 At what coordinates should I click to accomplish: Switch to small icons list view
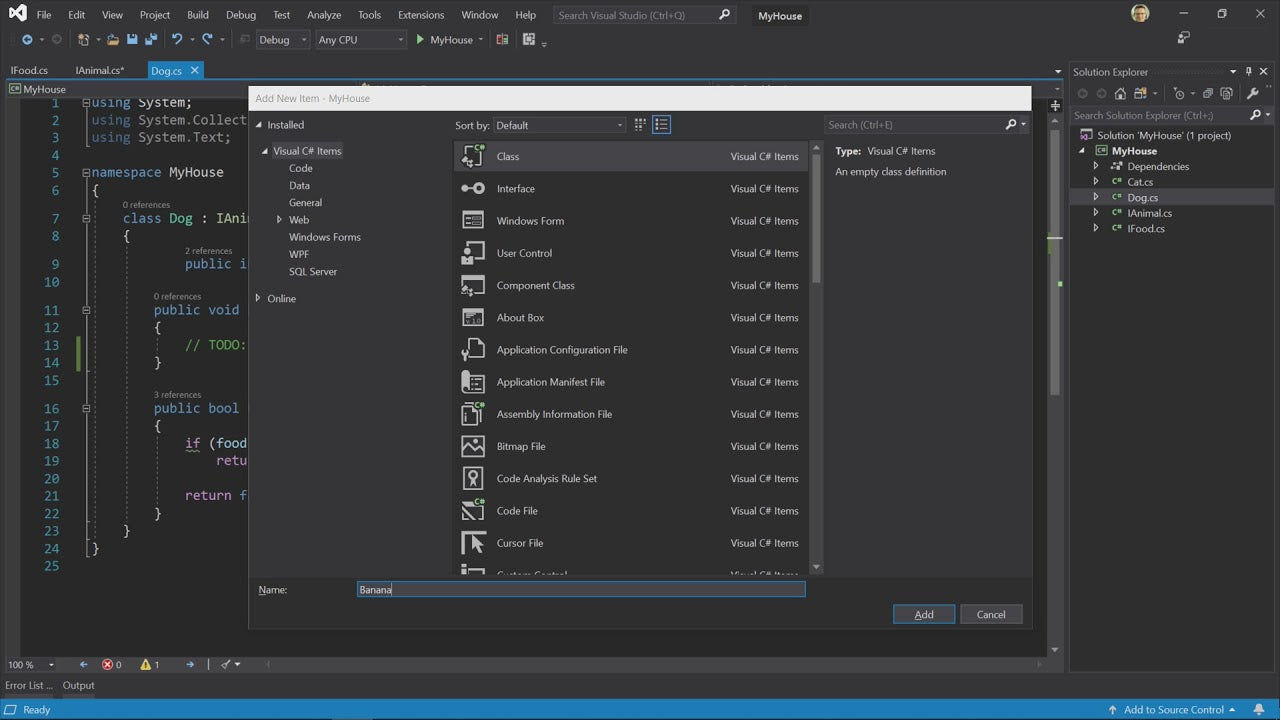point(661,125)
